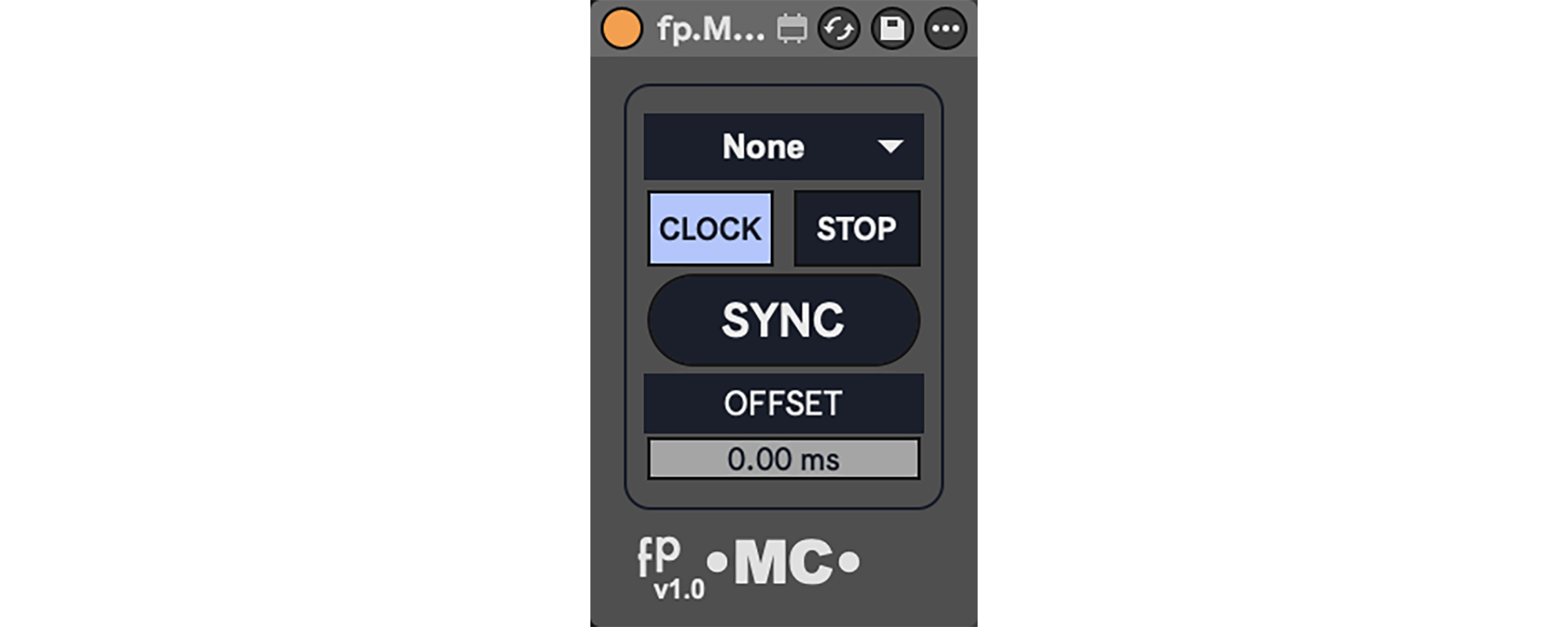The height and width of the screenshot is (627, 1568).
Task: Toggle the CLOCK button off
Action: click(x=710, y=229)
